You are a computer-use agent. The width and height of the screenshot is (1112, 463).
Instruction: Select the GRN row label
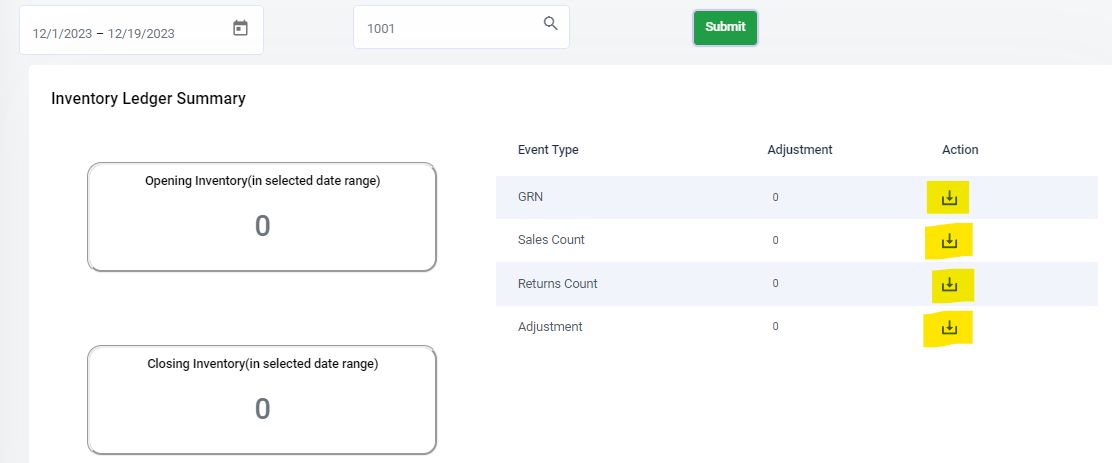530,197
